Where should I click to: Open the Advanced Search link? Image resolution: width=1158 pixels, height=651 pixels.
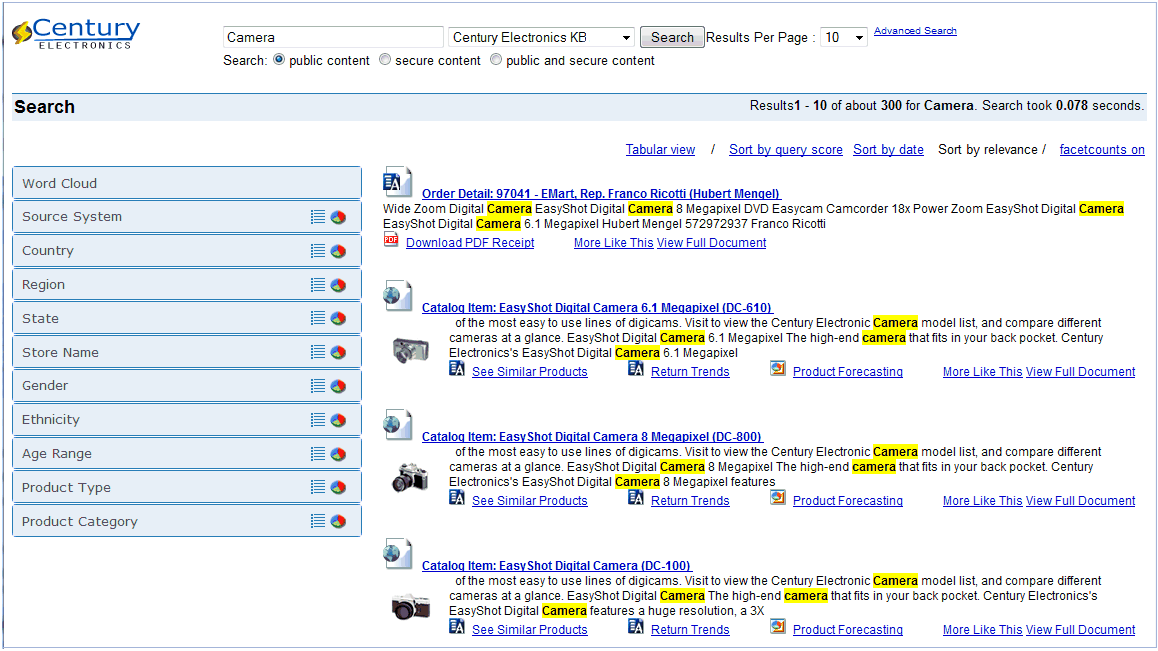click(915, 31)
